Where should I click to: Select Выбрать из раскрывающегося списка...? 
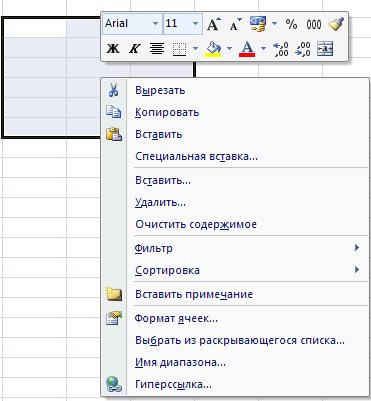tap(235, 340)
